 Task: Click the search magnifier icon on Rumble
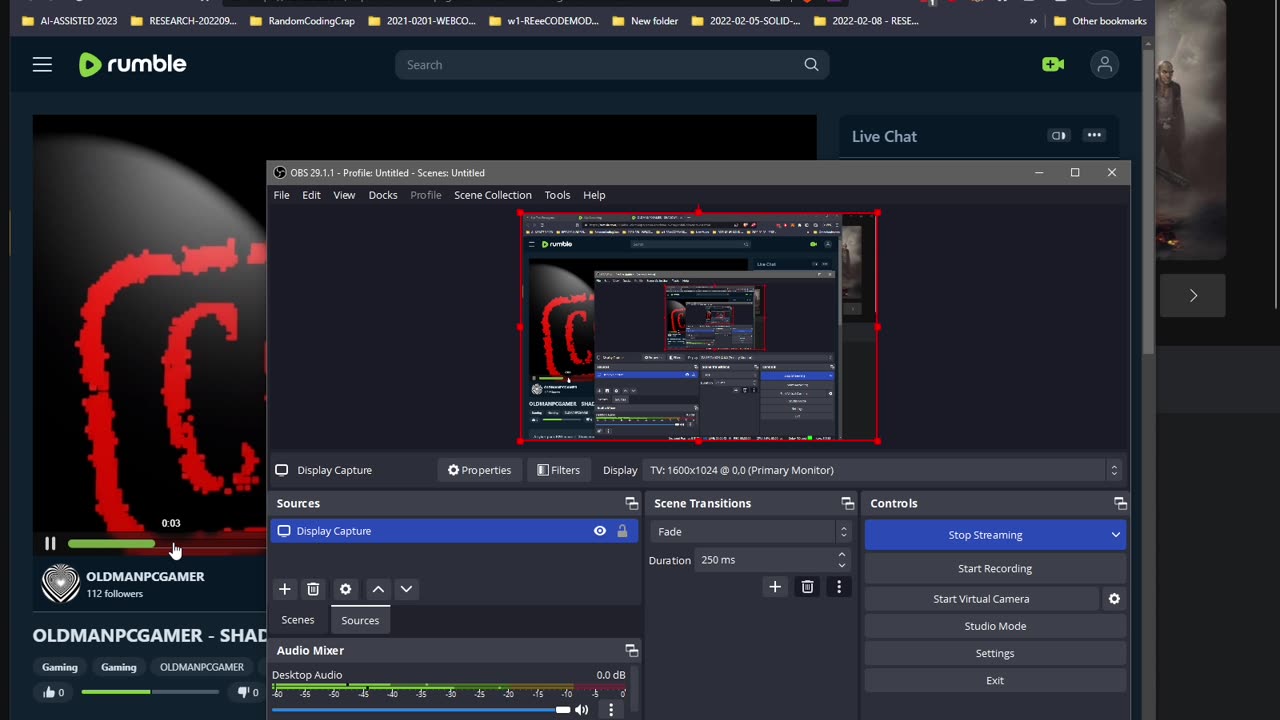[811, 65]
